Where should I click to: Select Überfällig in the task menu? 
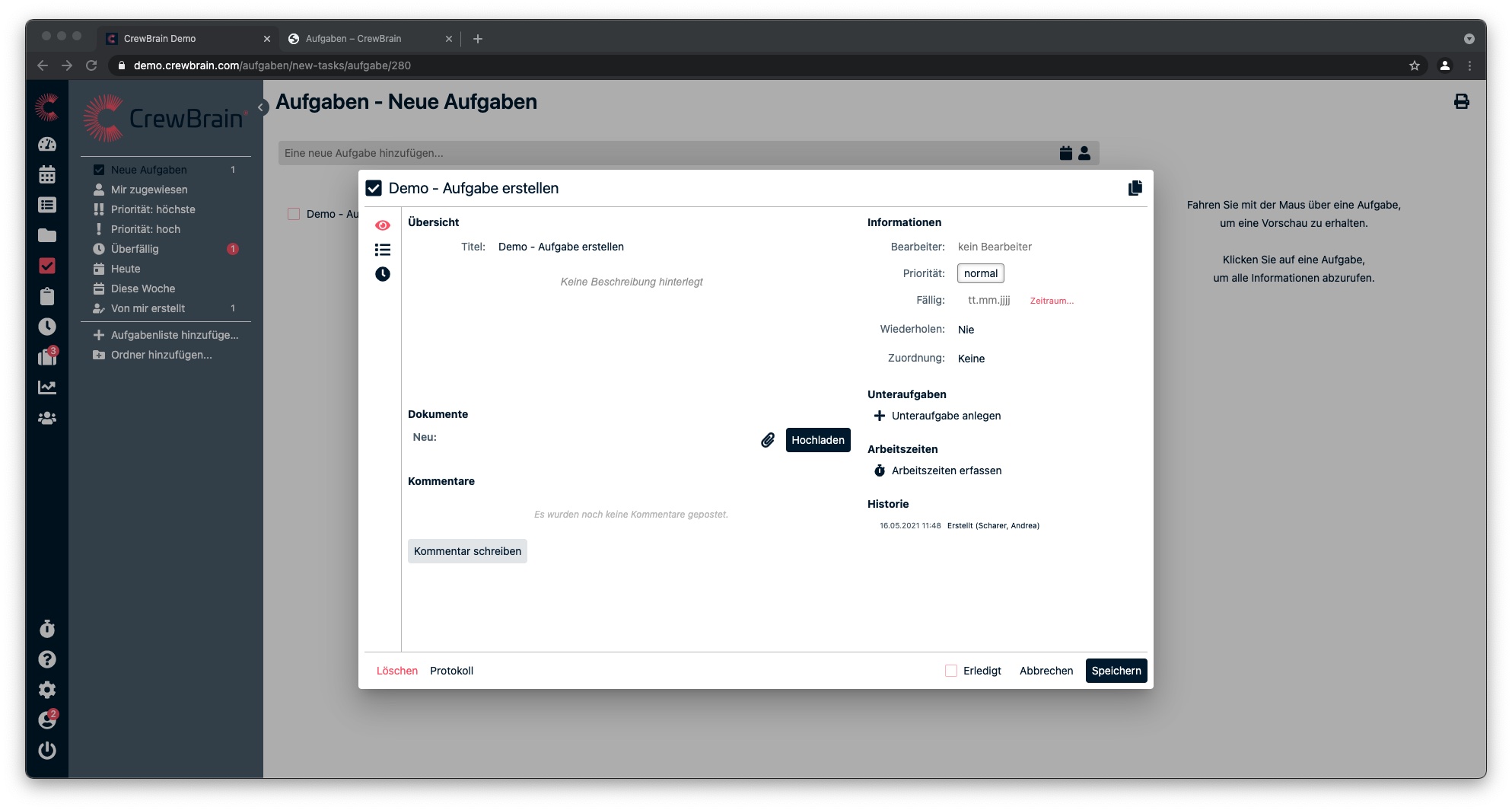tap(135, 249)
